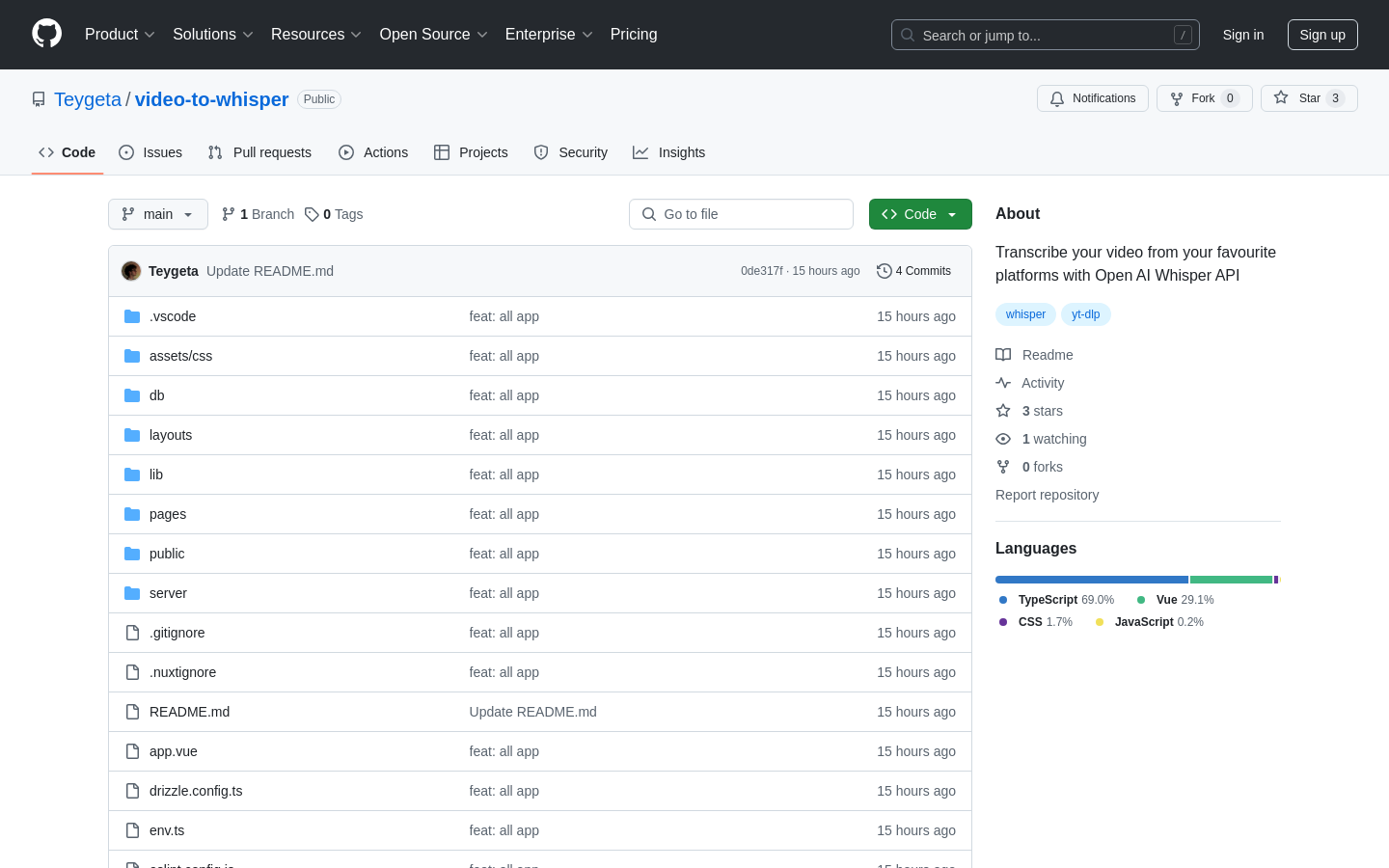Image resolution: width=1389 pixels, height=868 pixels.
Task: Click the notification bell icon
Action: (x=1057, y=98)
